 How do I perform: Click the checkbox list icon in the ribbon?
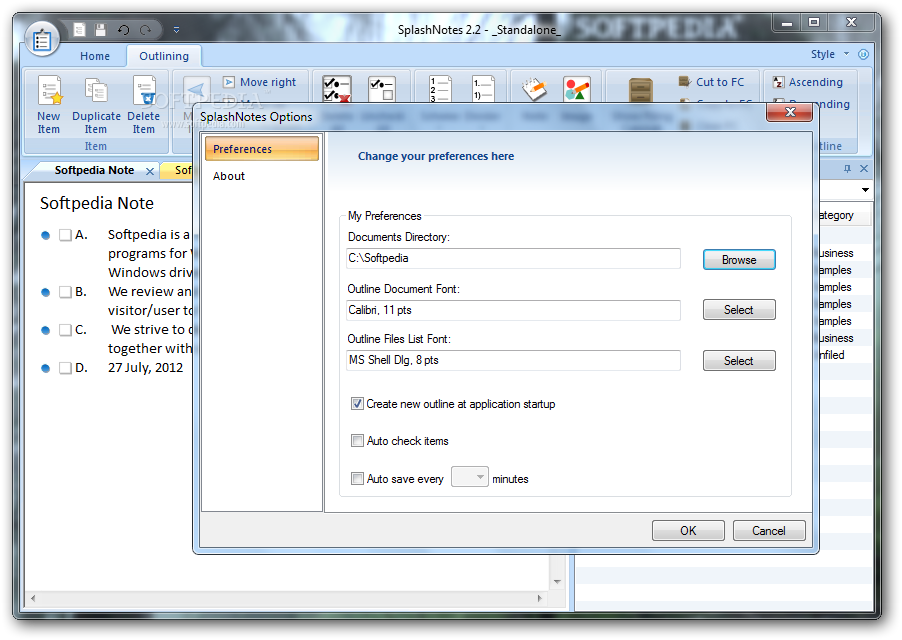pos(382,89)
